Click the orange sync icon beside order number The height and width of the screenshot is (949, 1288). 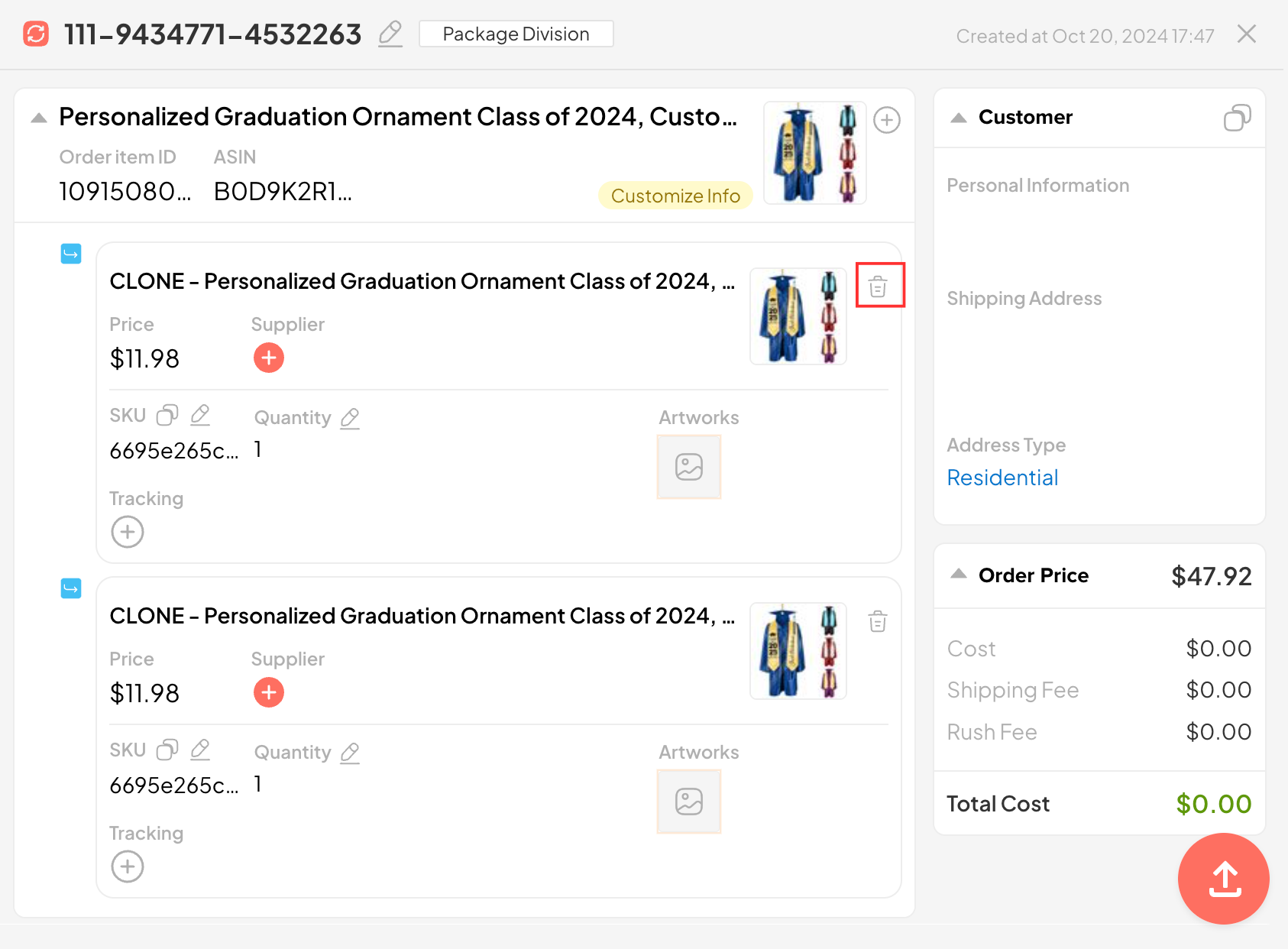pos(36,34)
